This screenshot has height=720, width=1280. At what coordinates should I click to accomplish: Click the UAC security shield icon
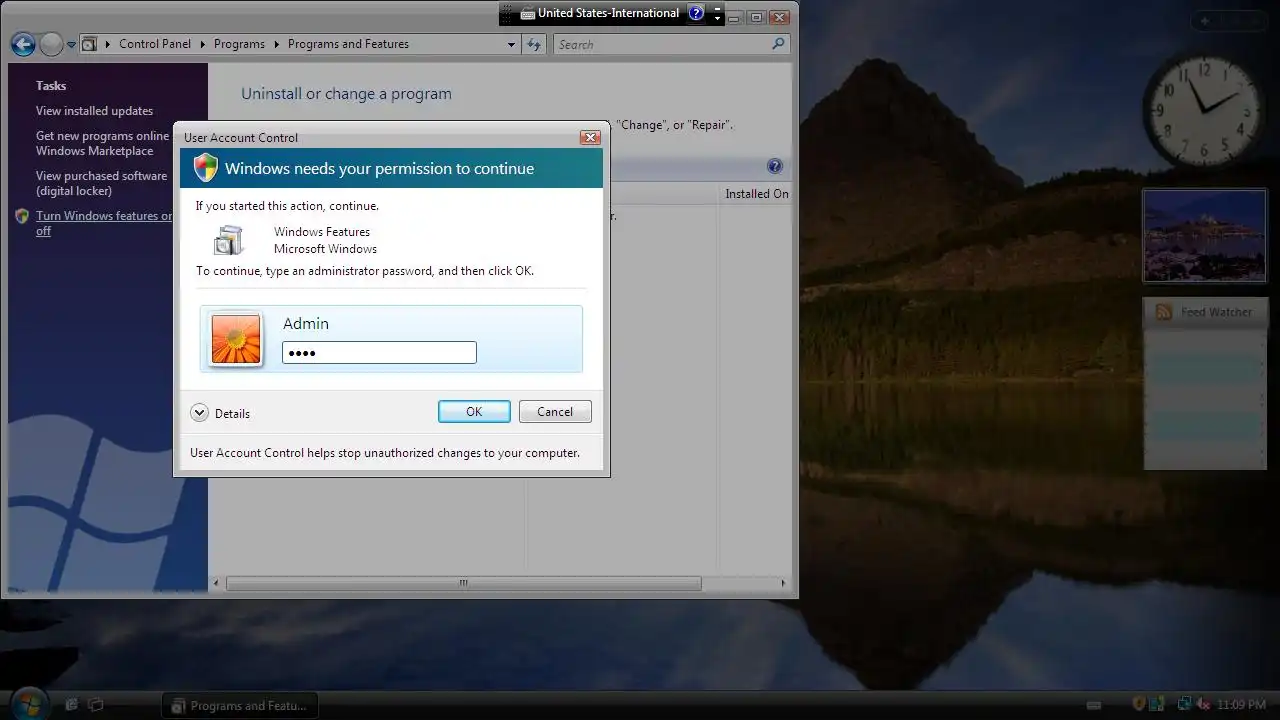click(x=206, y=167)
